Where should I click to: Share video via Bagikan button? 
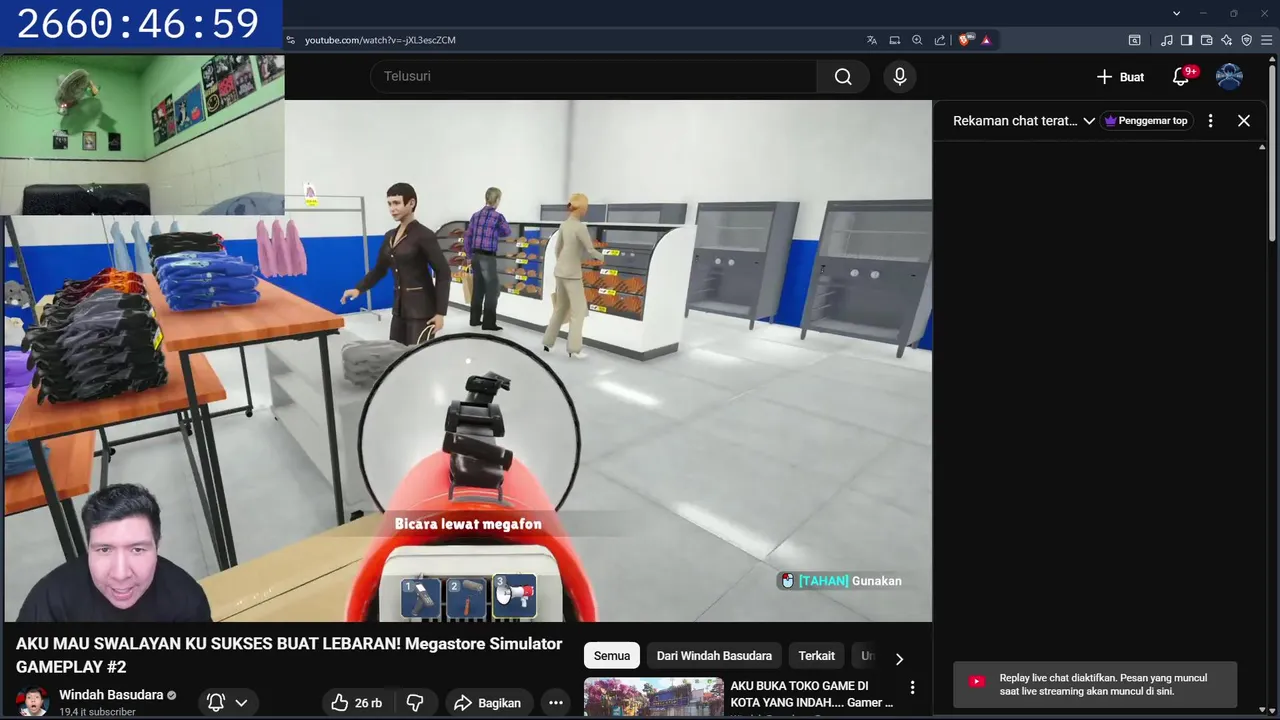488,703
